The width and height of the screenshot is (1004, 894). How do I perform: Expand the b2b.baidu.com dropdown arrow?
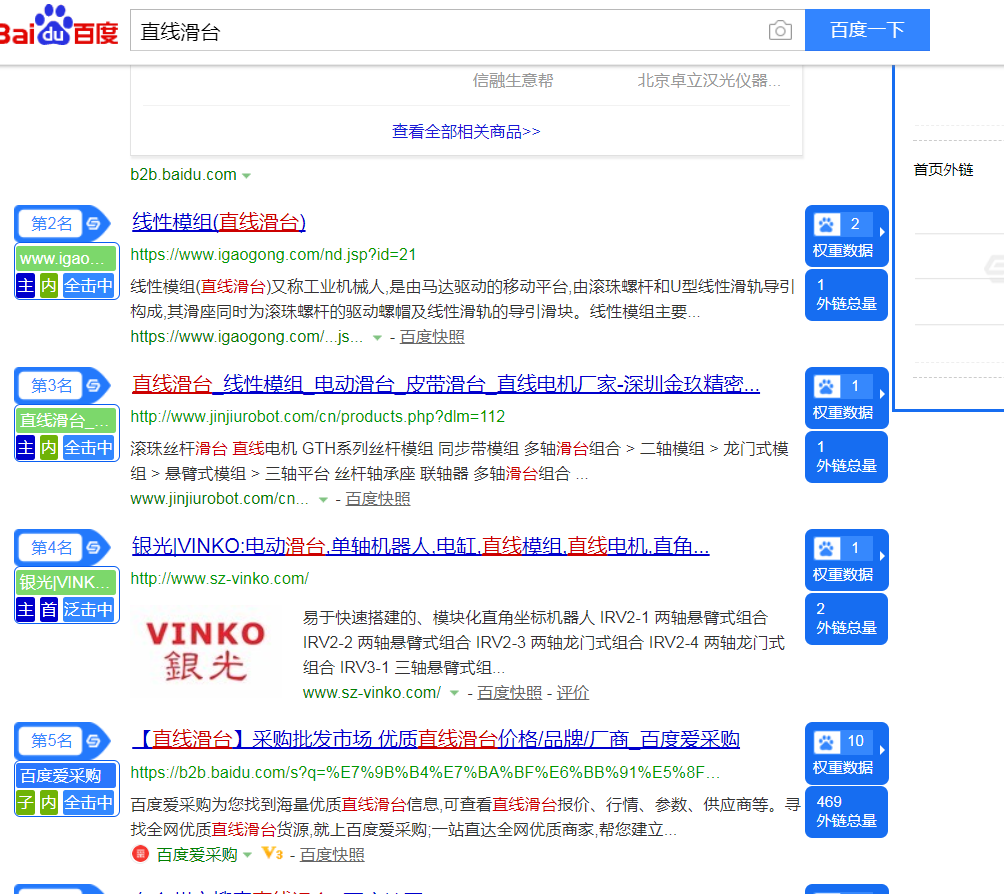[247, 176]
